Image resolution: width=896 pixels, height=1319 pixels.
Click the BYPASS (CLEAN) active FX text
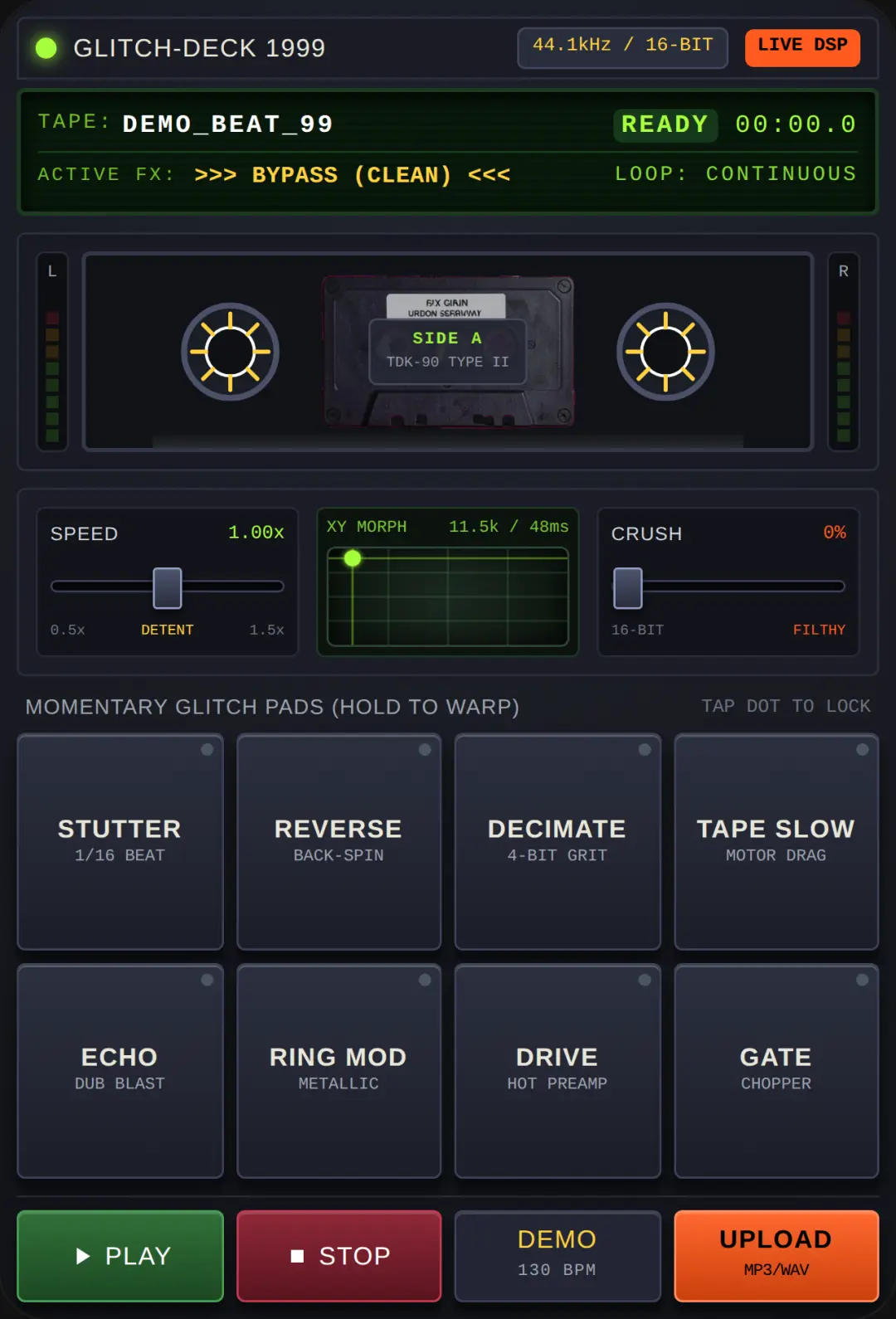[x=353, y=175]
